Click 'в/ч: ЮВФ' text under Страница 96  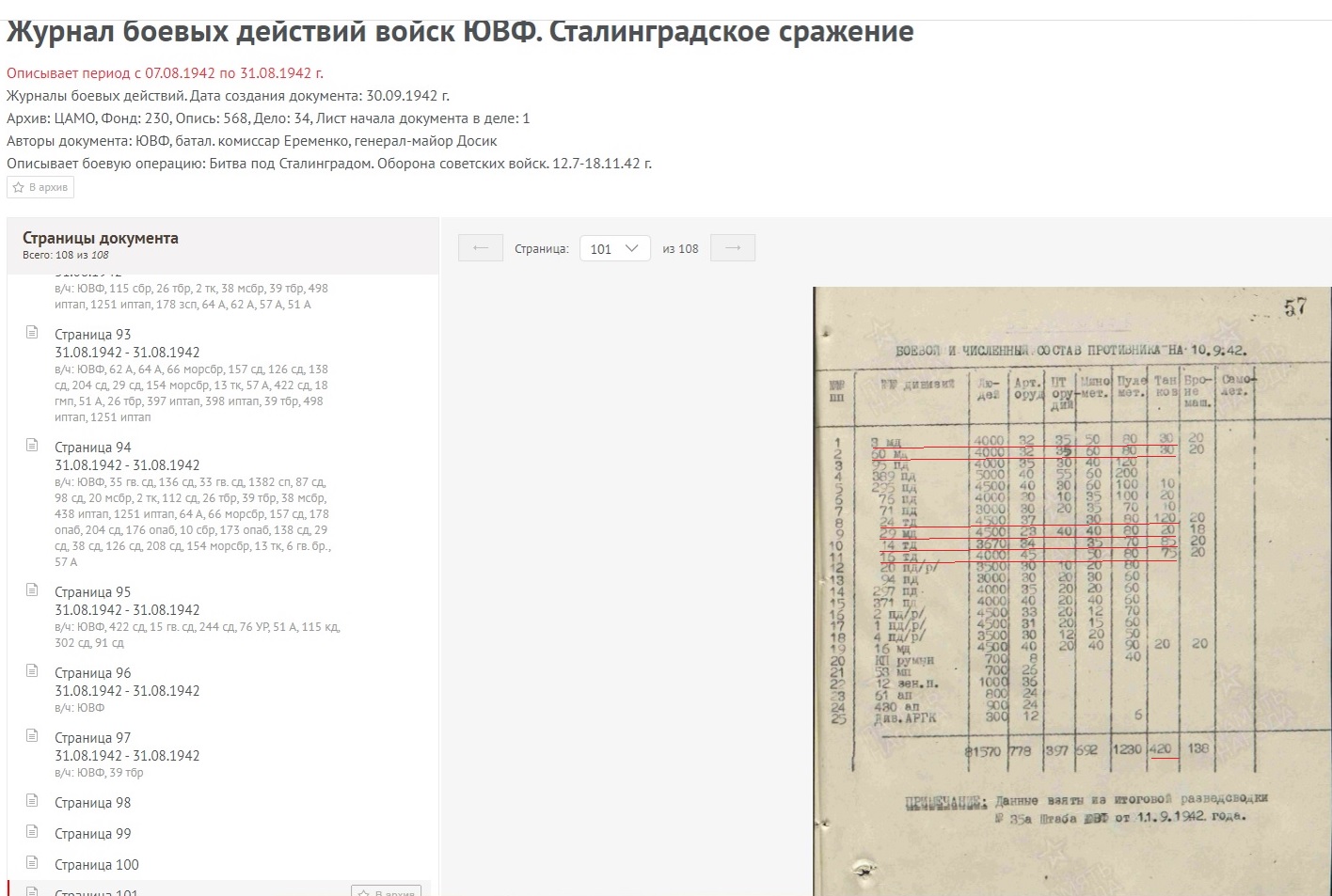pyautogui.click(x=80, y=708)
